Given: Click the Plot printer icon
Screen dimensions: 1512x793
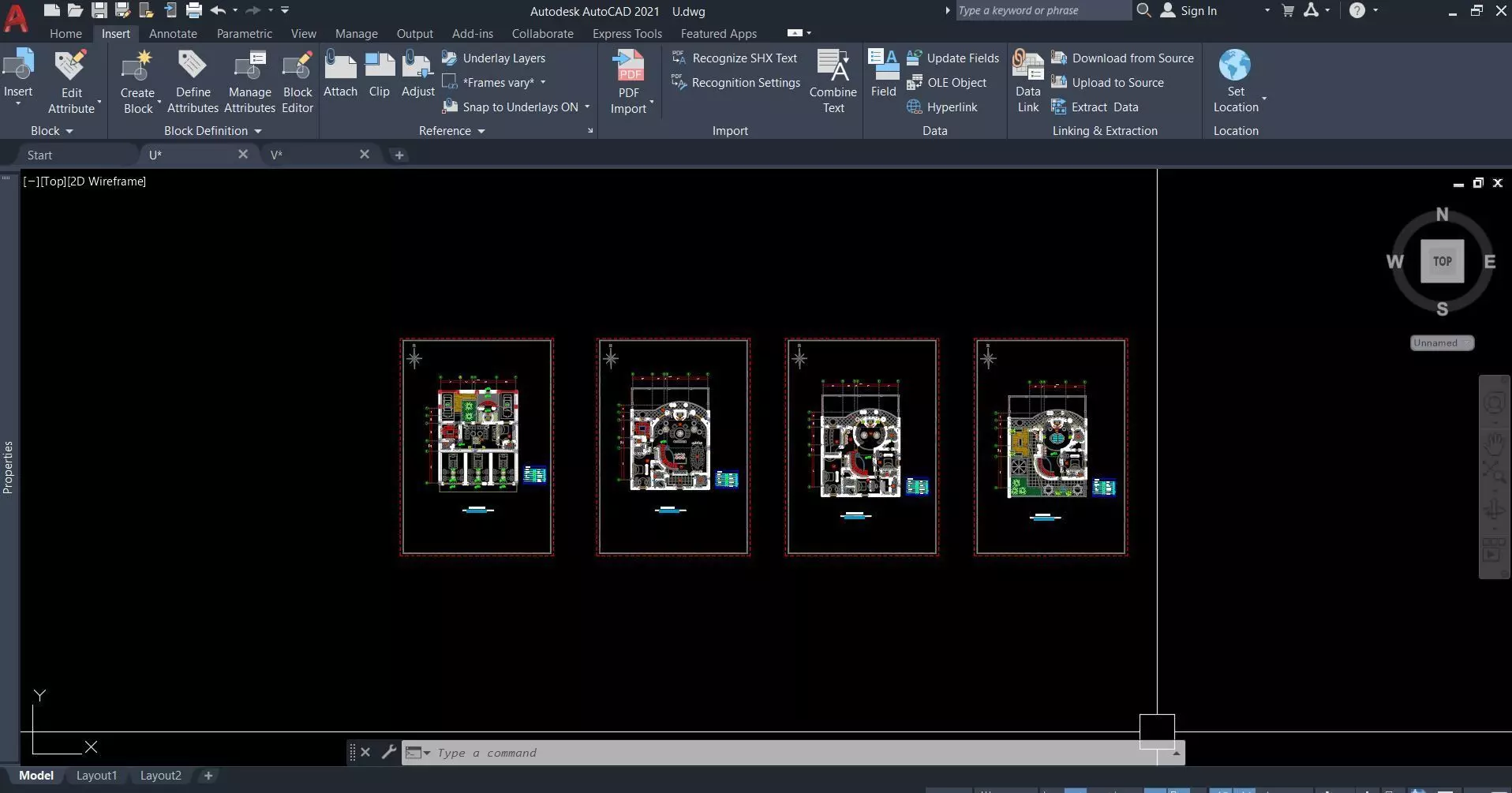Looking at the screenshot, I should (194, 10).
